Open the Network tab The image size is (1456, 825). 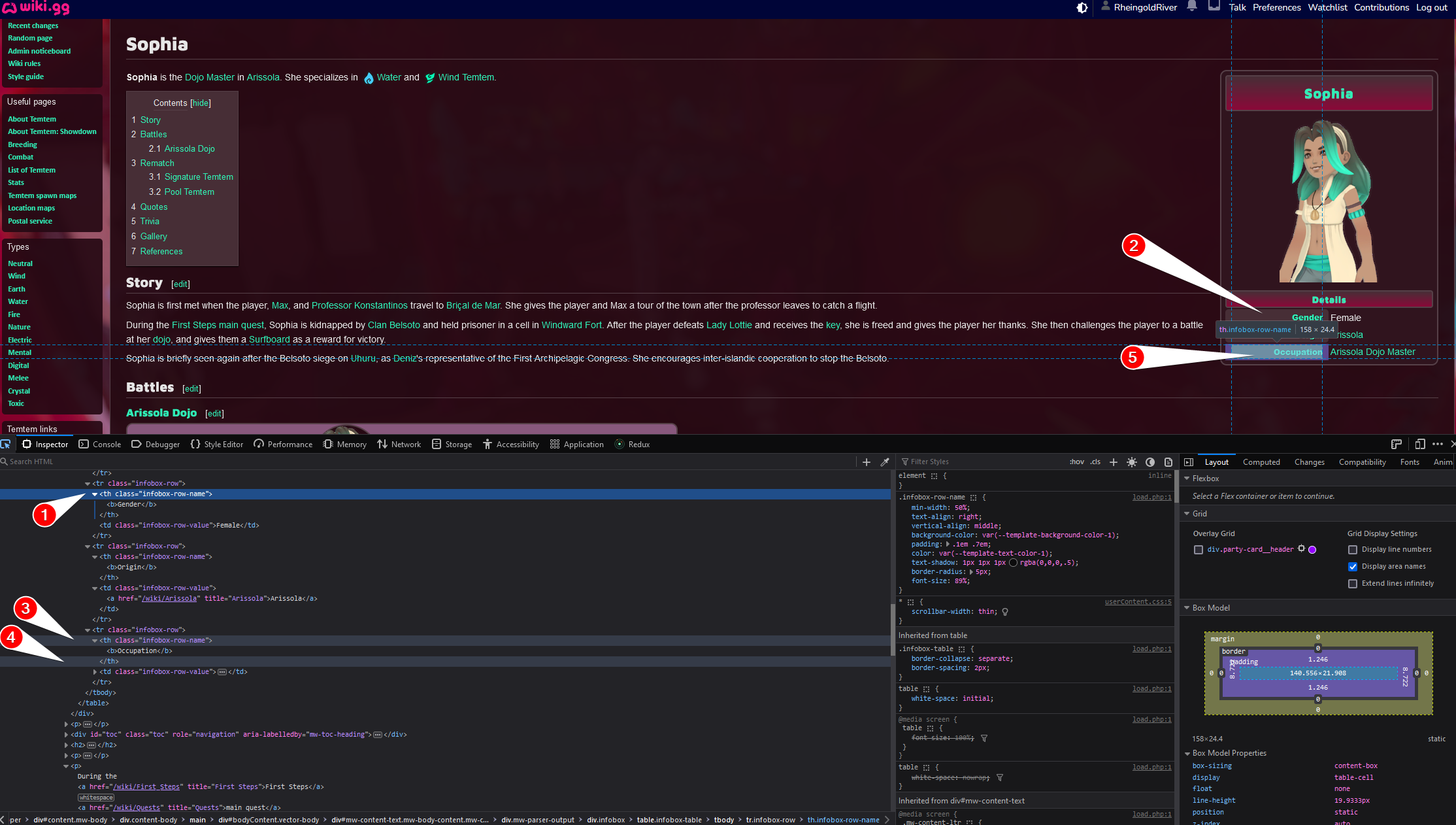(x=399, y=445)
